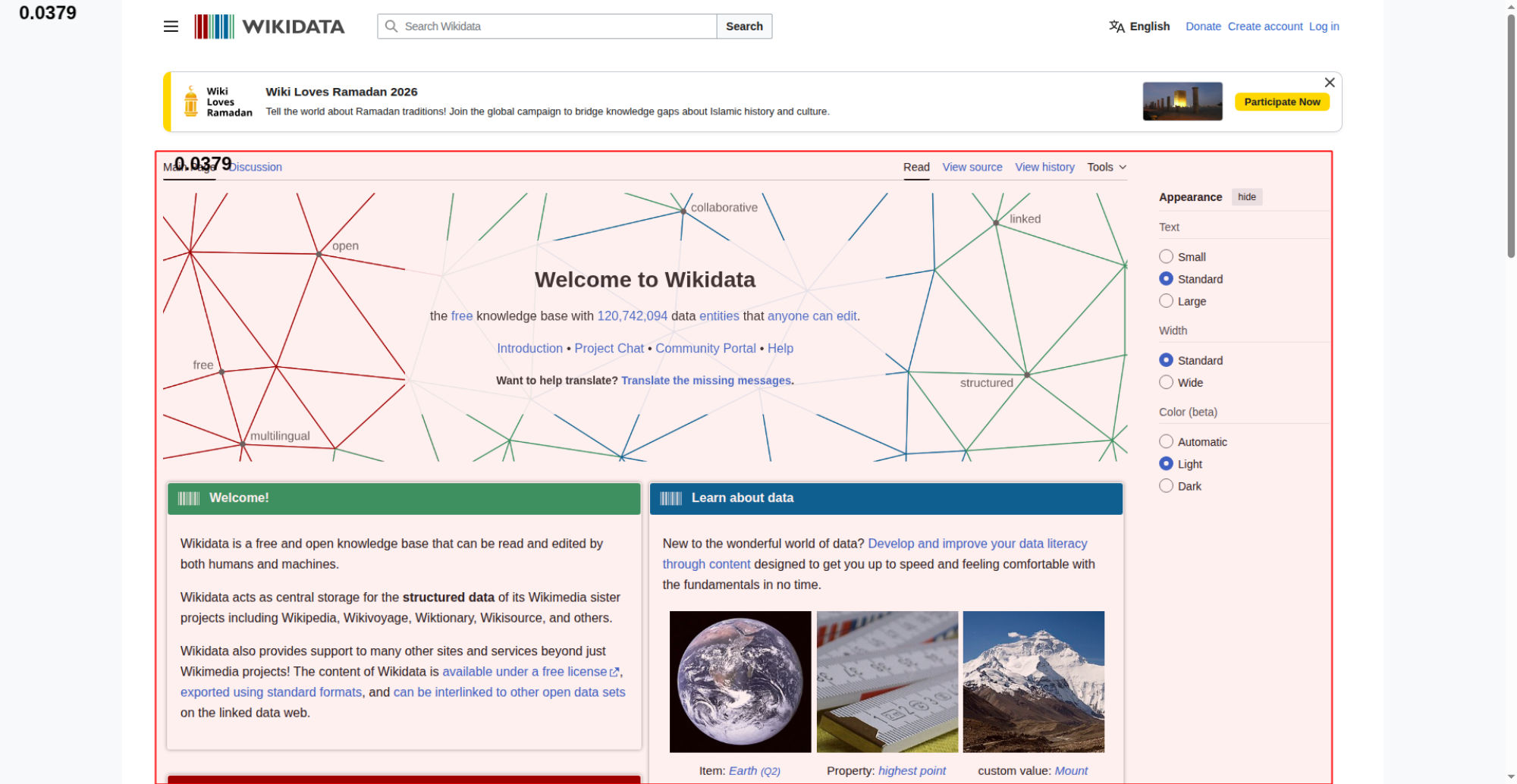1517x784 pixels.
Task: Select Small text size option
Action: point(1166,257)
